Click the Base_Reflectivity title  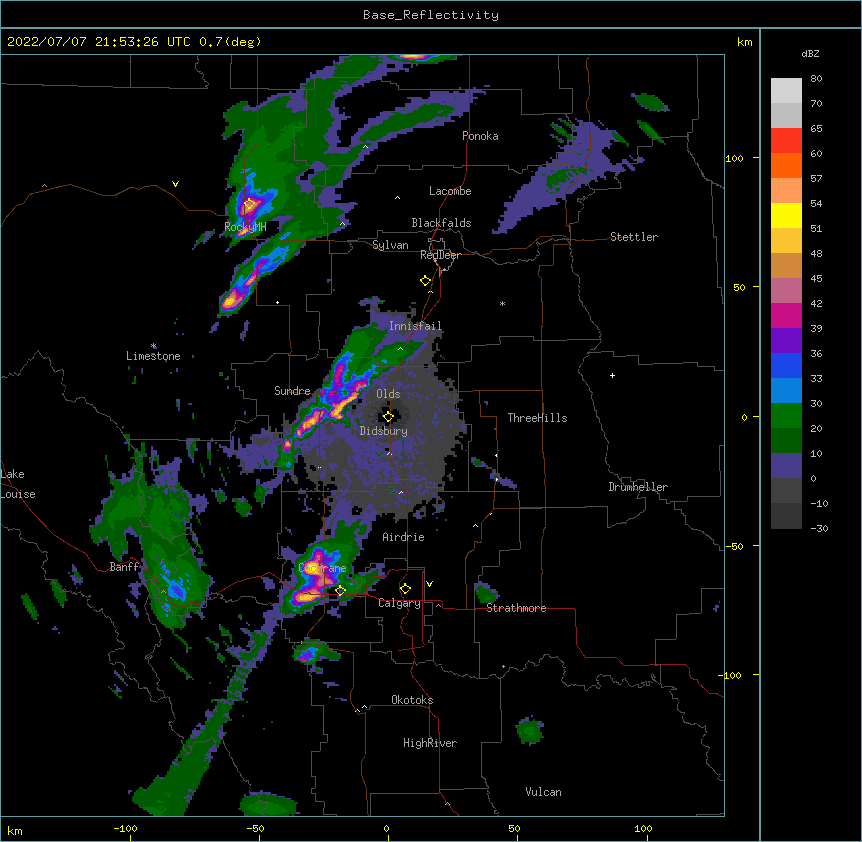(431, 15)
